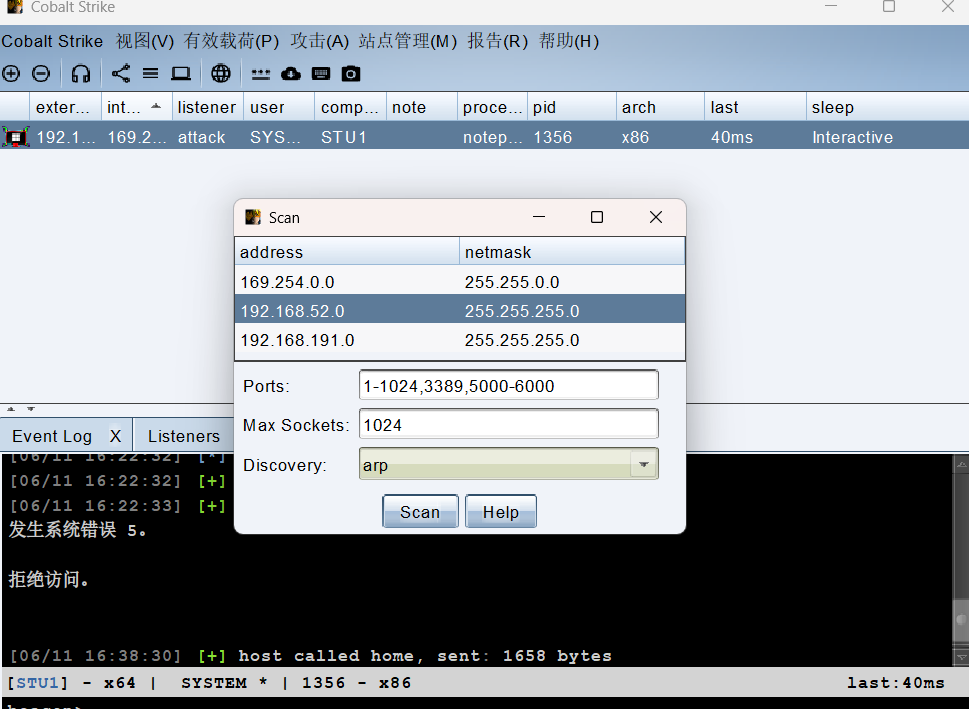Sort by the netmask column header
Screen dimensions: 969x709
click(572, 252)
